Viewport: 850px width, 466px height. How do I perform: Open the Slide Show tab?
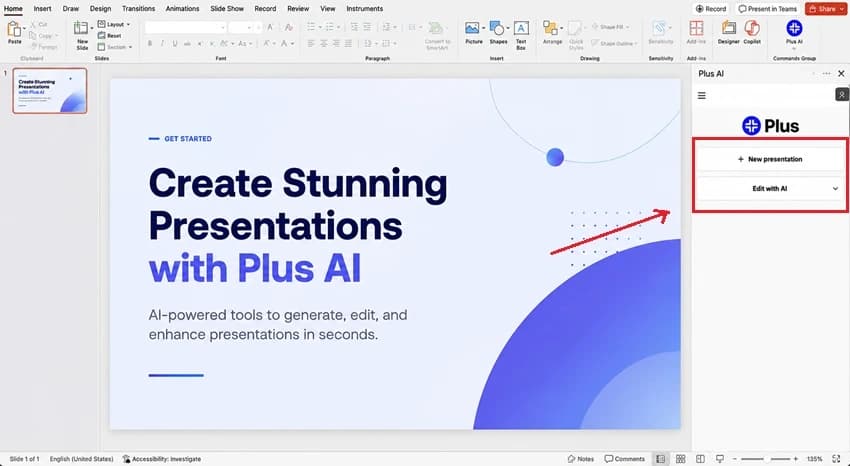227,9
